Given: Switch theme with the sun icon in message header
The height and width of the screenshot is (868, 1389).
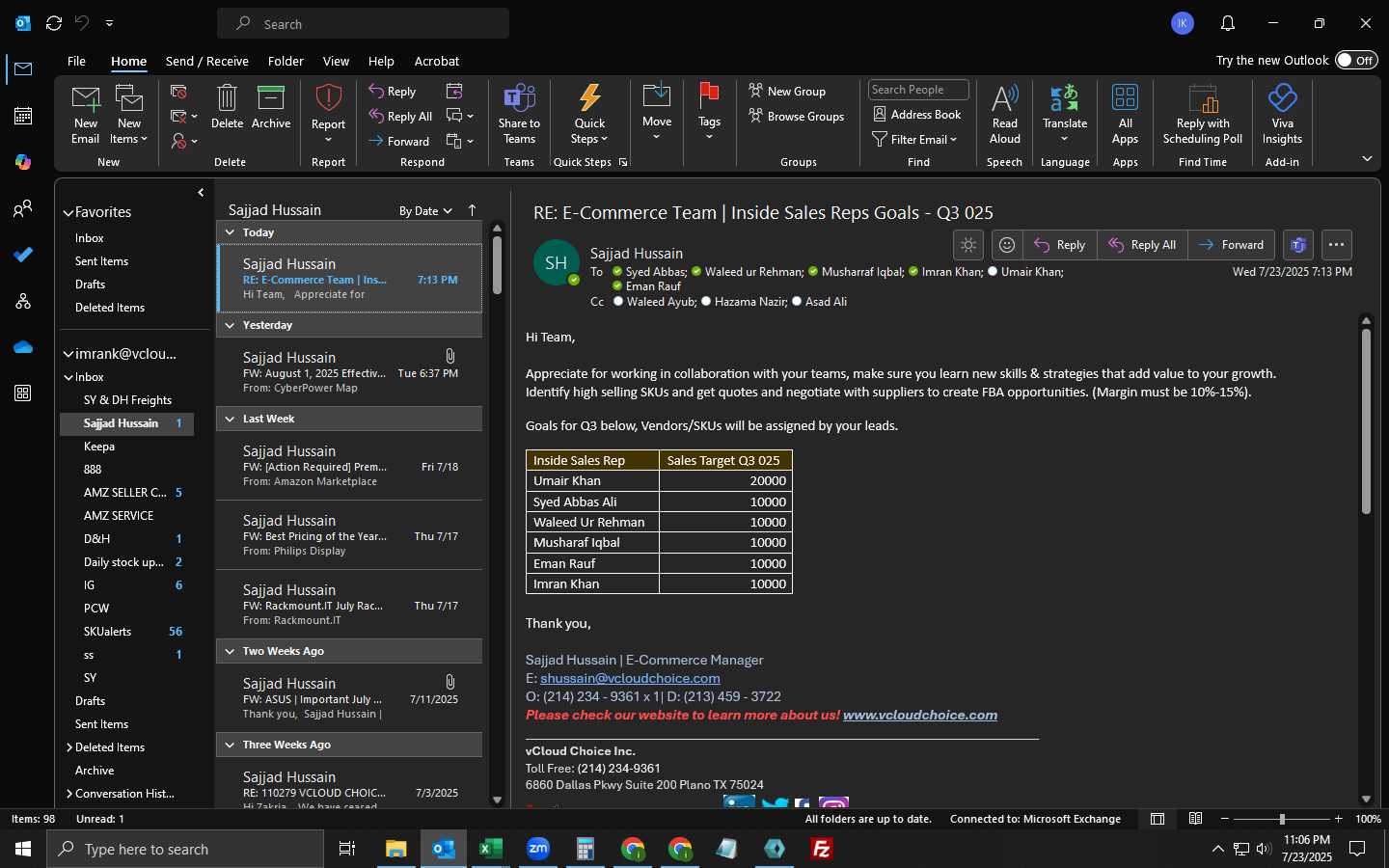Looking at the screenshot, I should [968, 245].
